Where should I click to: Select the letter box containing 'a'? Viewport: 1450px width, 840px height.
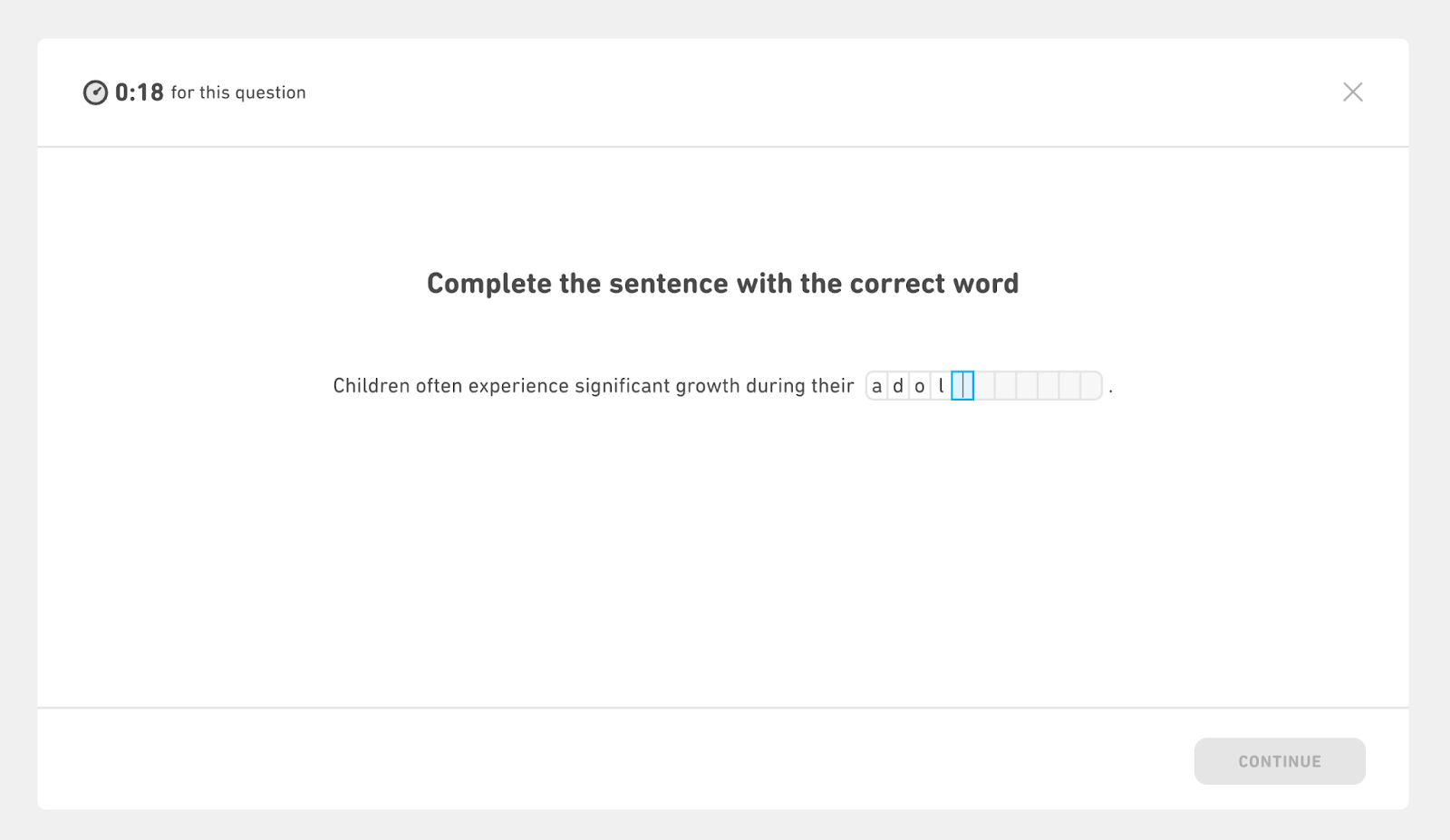click(876, 386)
